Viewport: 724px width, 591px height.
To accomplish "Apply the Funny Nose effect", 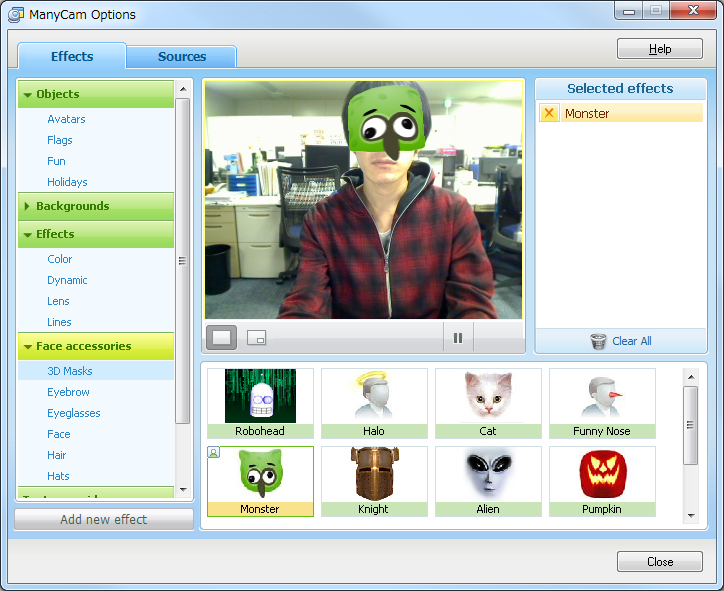I will click(602, 403).
